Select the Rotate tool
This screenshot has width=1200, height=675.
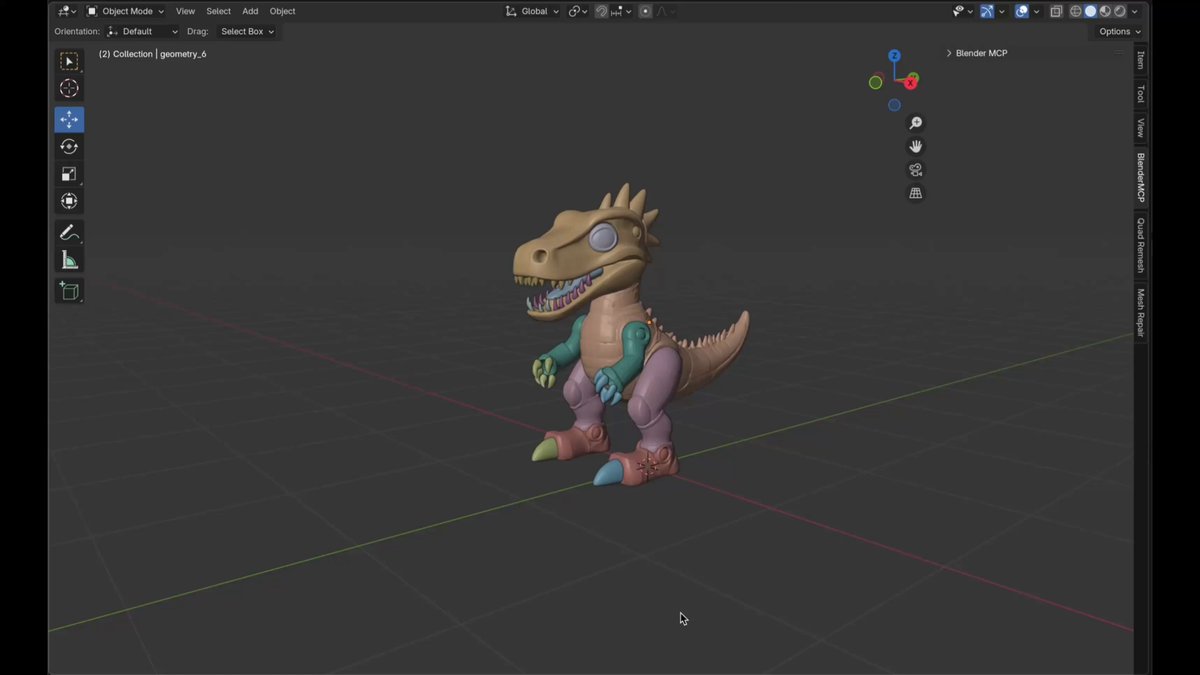point(69,147)
